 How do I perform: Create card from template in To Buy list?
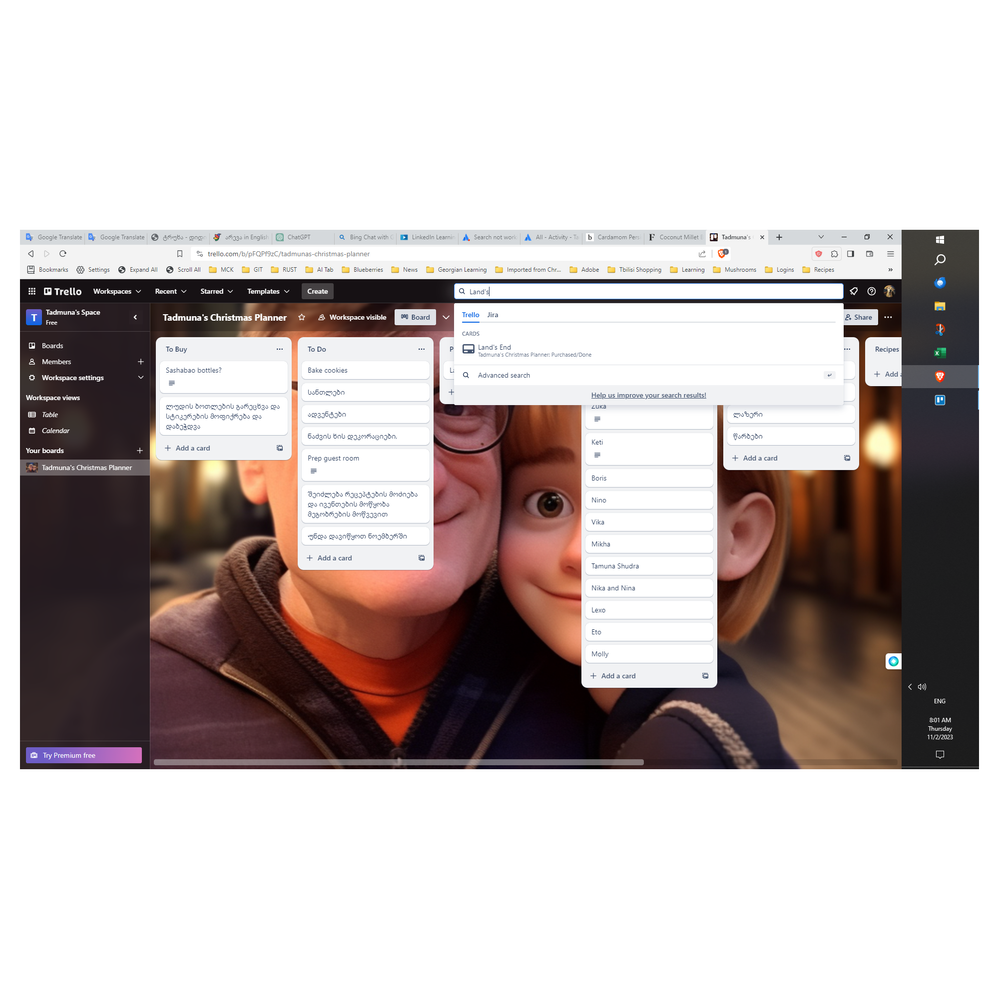(x=280, y=448)
